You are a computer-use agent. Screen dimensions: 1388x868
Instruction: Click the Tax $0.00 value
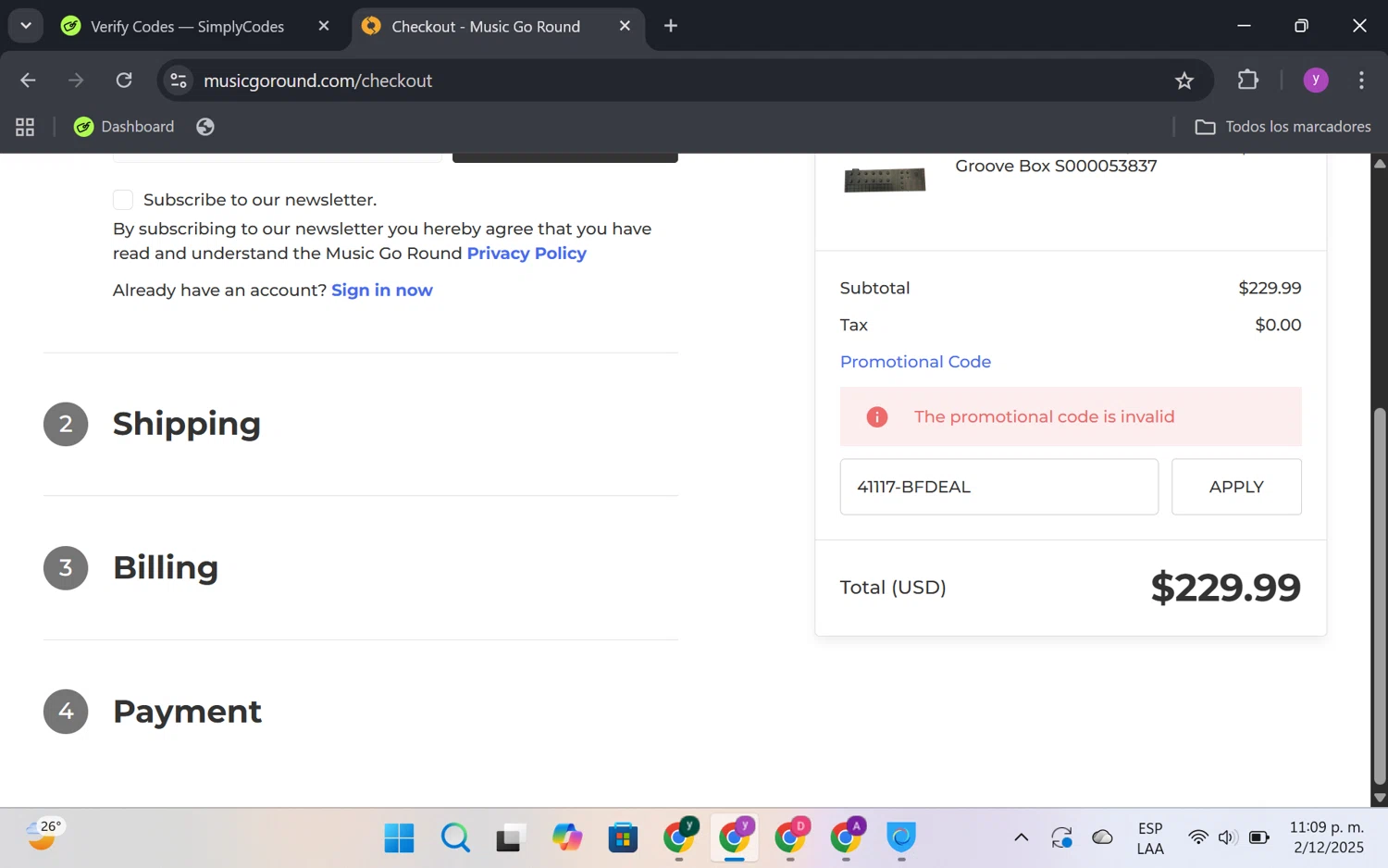click(x=1278, y=326)
